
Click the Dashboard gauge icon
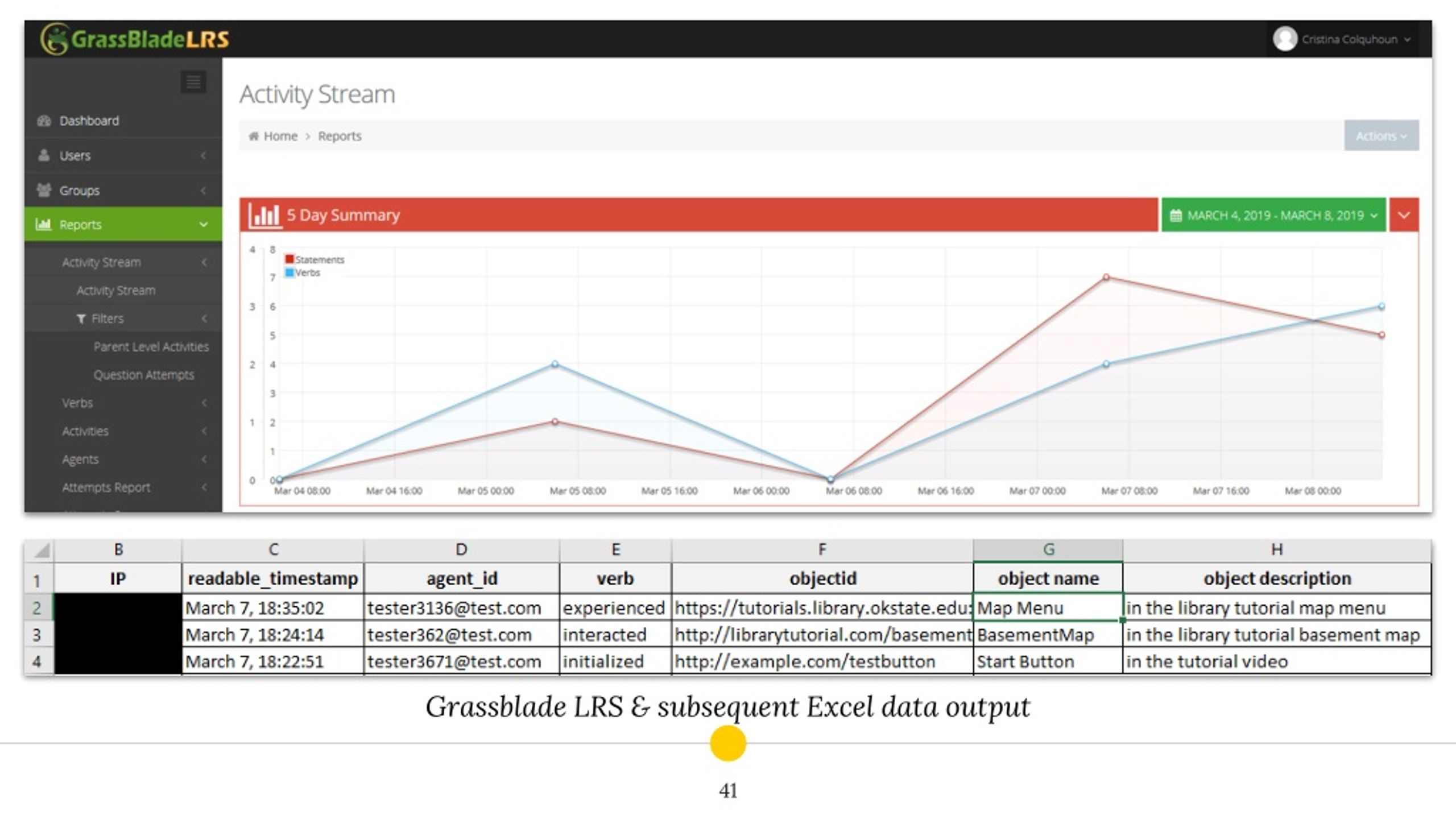[x=44, y=121]
